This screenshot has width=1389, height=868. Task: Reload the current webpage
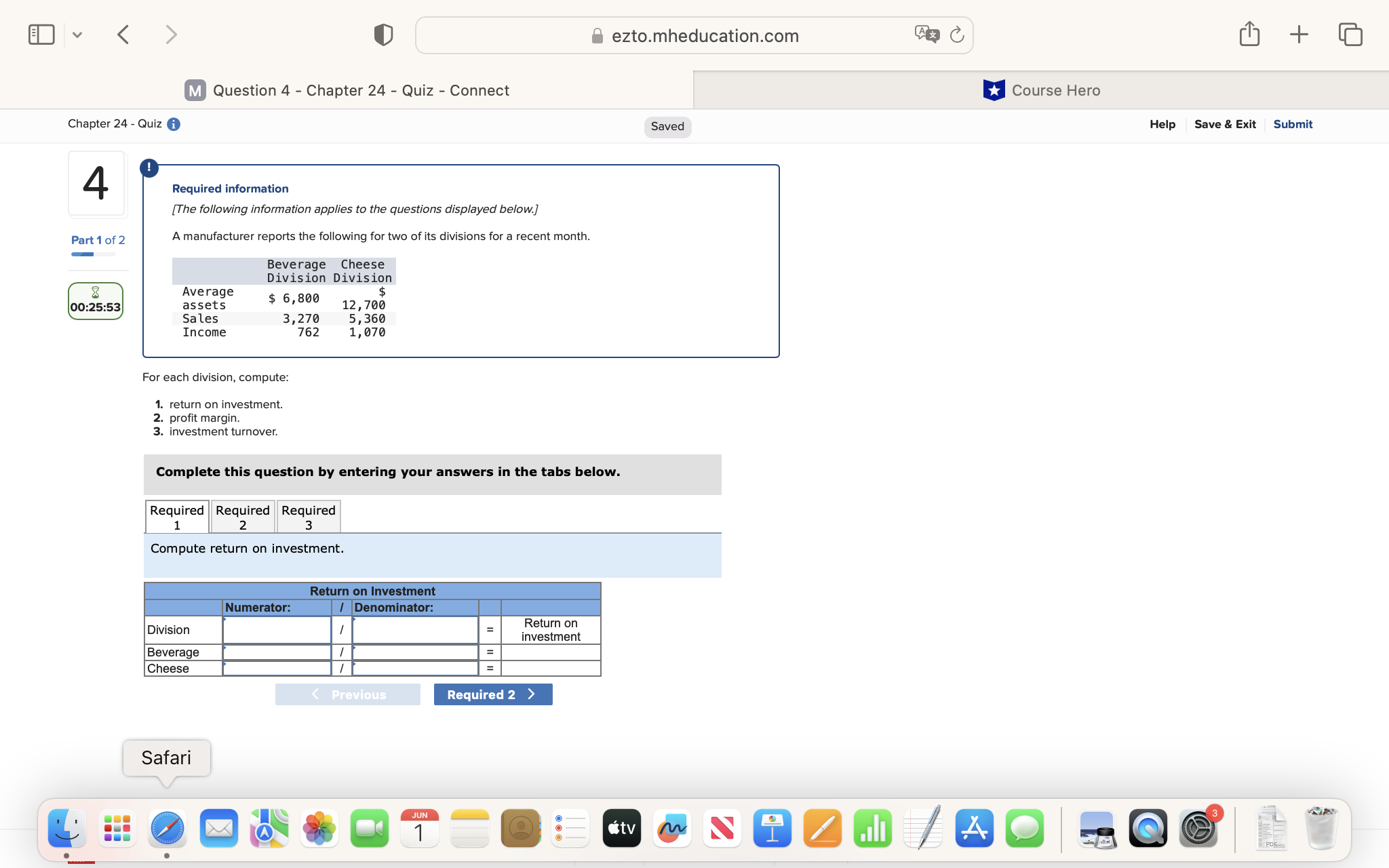956,35
